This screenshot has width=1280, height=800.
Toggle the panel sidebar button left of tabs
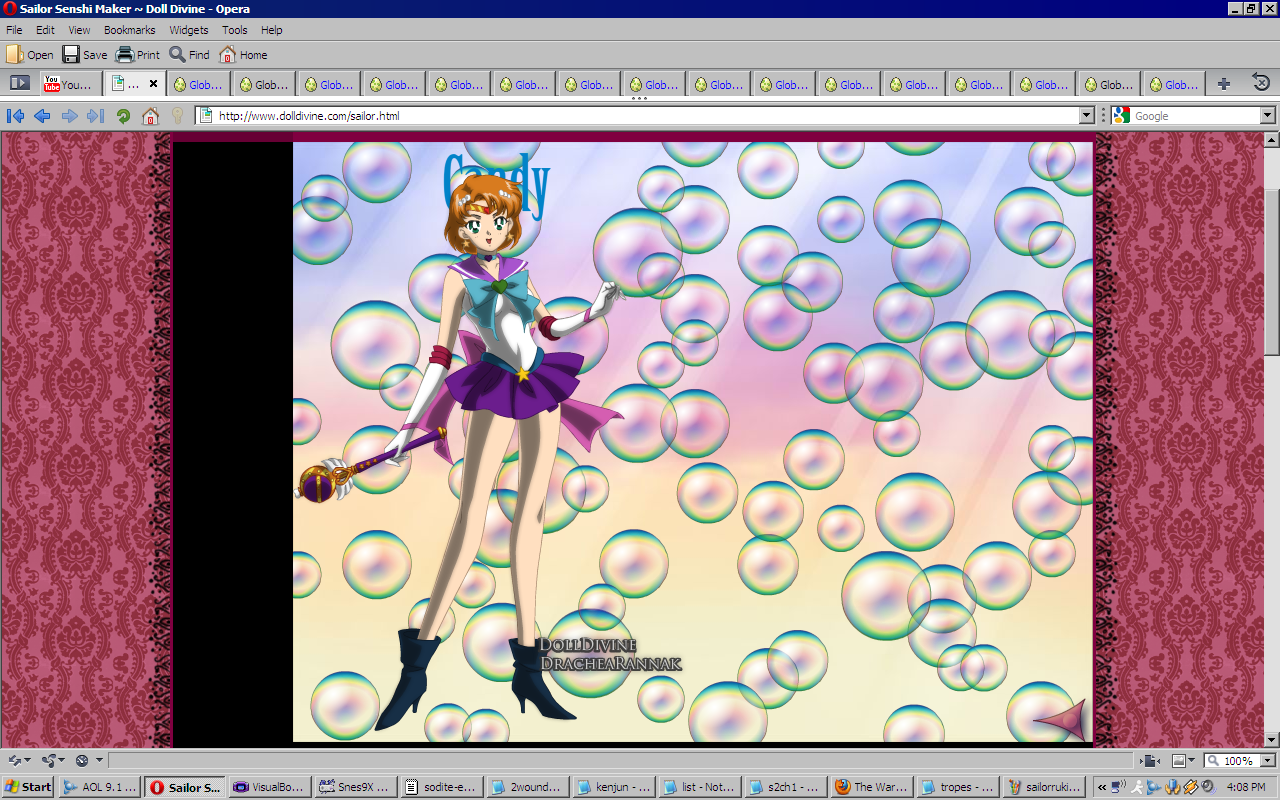(x=19, y=83)
